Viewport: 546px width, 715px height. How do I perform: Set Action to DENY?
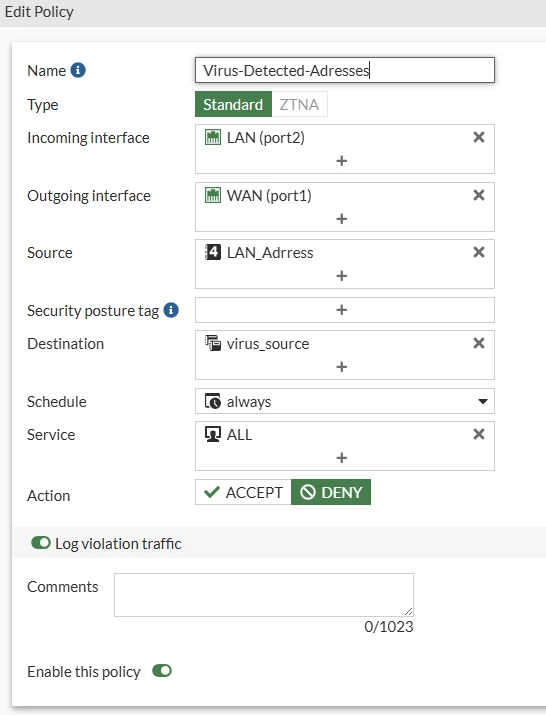(331, 492)
